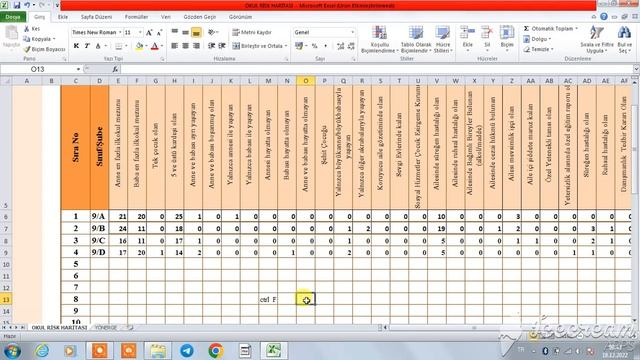Viewport: 640px width, 360px height.
Task: Switch to Formüller tab
Action: [136, 17]
